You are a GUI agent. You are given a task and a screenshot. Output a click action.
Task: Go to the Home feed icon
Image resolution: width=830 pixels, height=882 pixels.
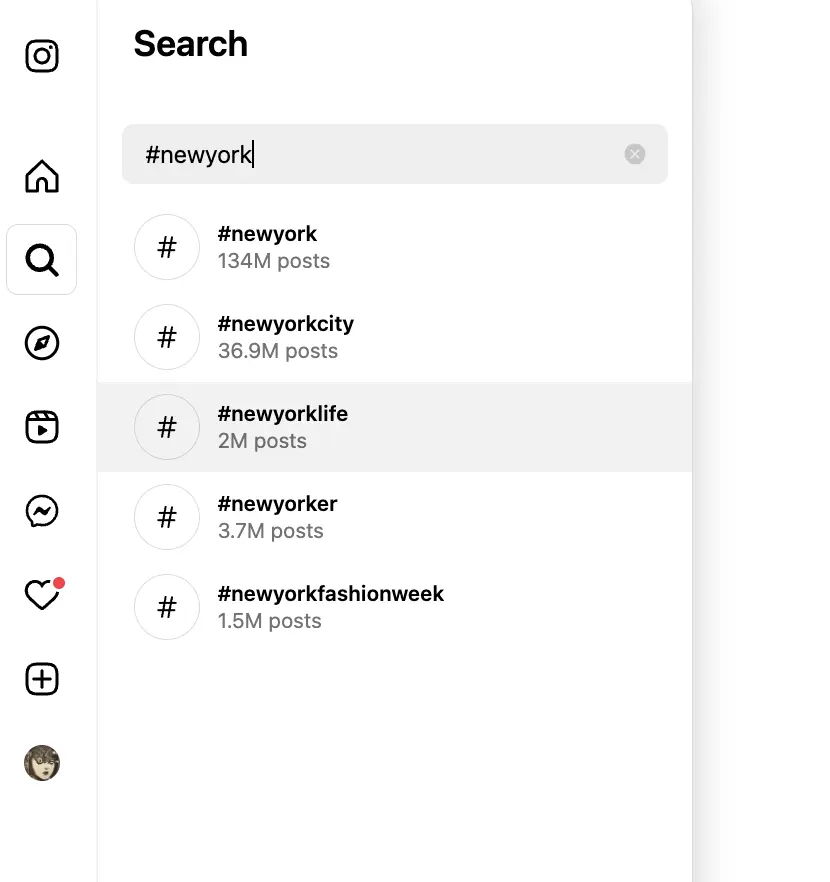click(x=42, y=176)
